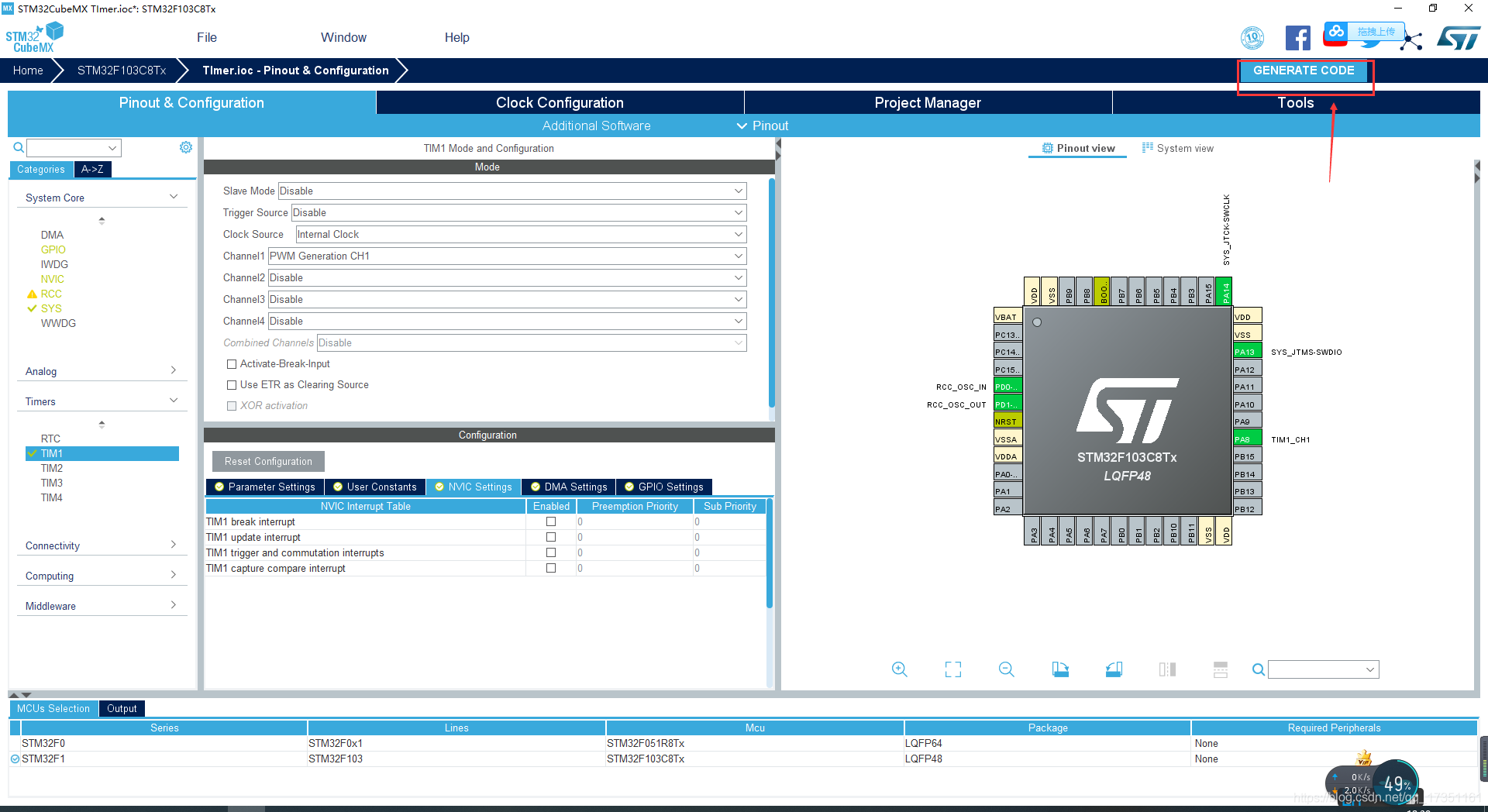The image size is (1488, 812).
Task: Collapse the Timers category
Action: [102, 401]
